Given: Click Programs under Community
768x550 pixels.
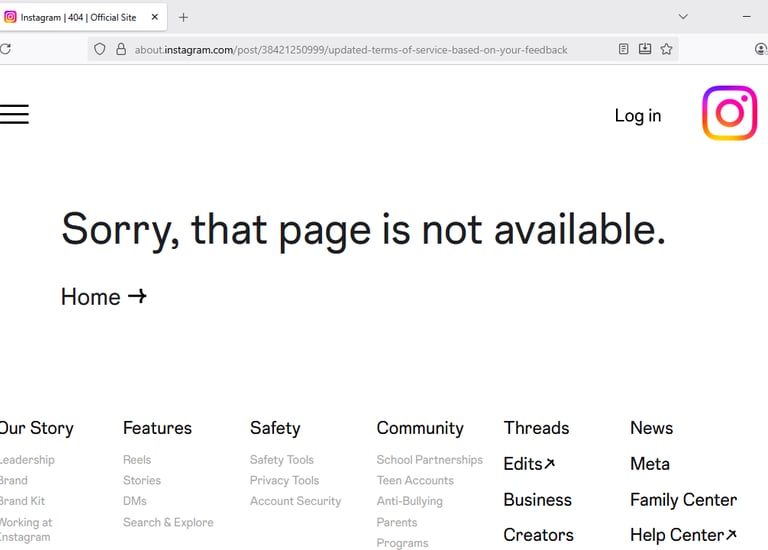Looking at the screenshot, I should (x=402, y=543).
